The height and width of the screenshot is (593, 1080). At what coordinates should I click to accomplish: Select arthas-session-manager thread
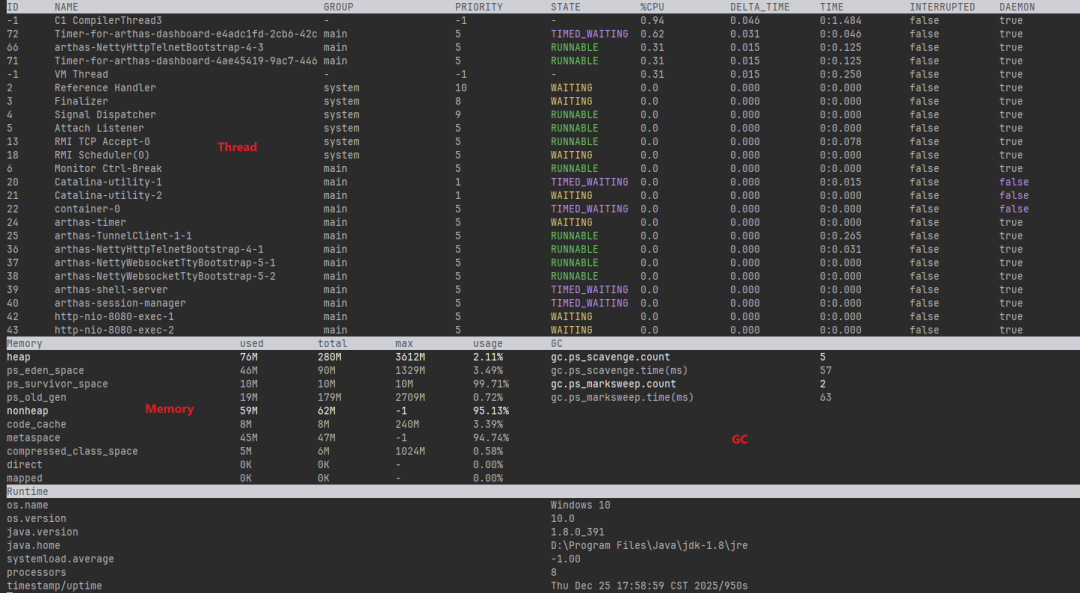pos(120,303)
